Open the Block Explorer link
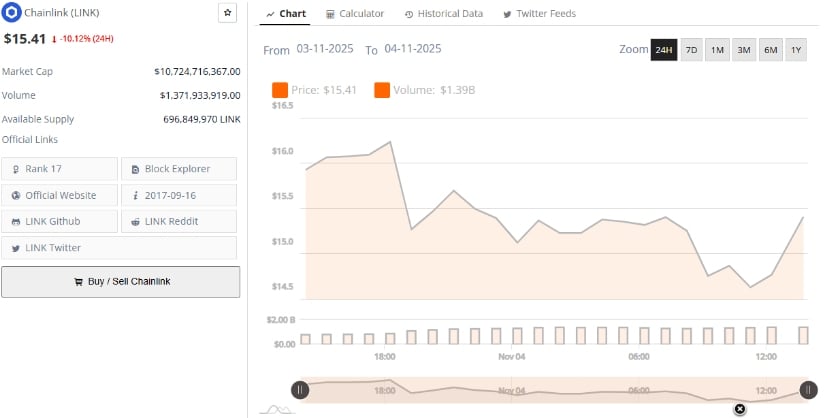 [179, 169]
